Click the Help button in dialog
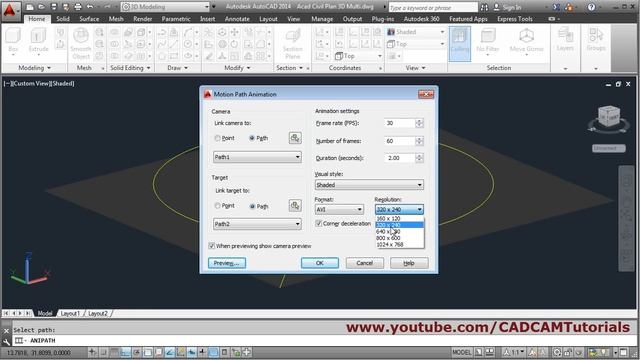This screenshot has width=640, height=360. pos(409,263)
